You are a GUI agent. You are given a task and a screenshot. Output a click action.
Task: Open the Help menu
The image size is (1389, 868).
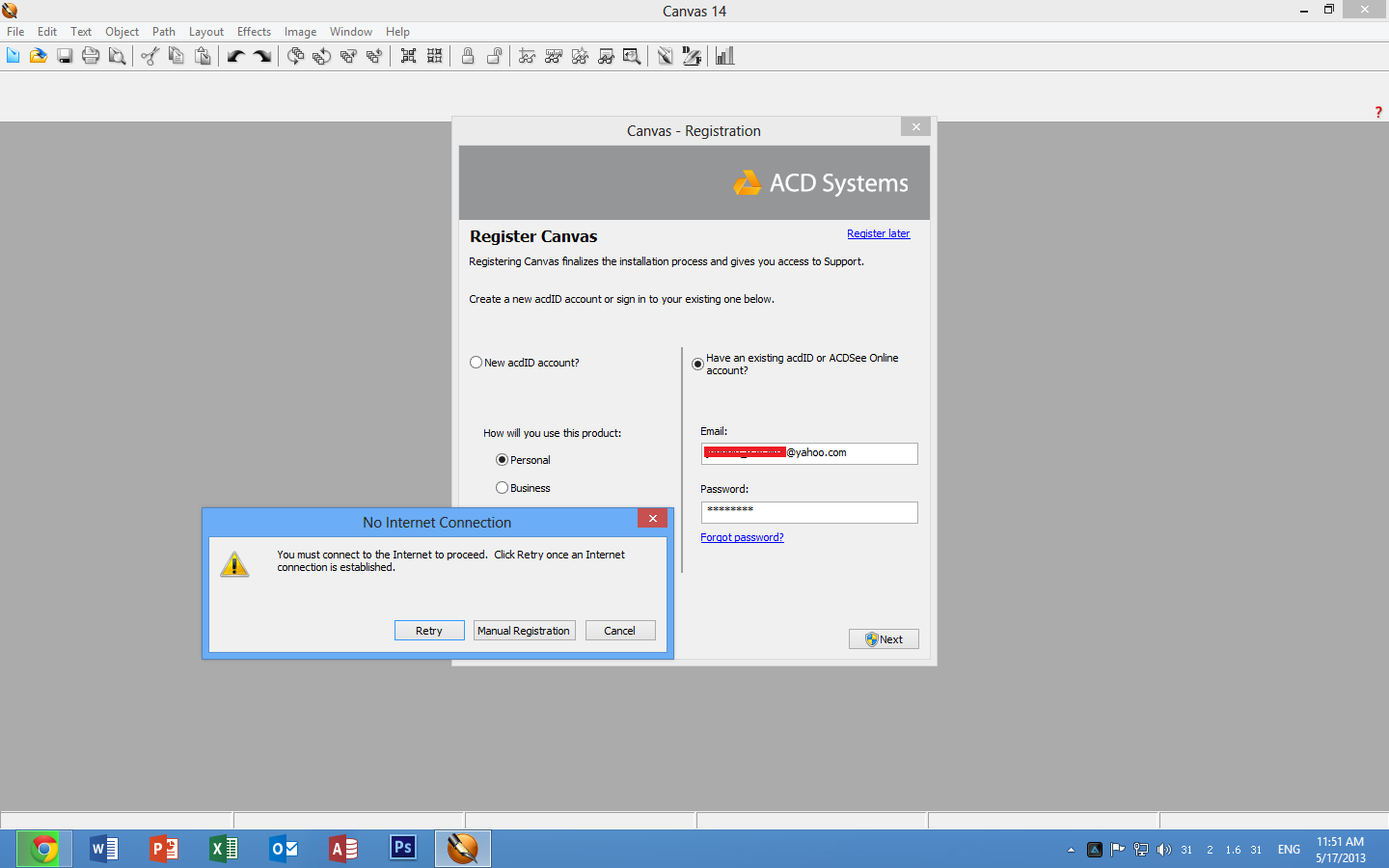pyautogui.click(x=397, y=32)
